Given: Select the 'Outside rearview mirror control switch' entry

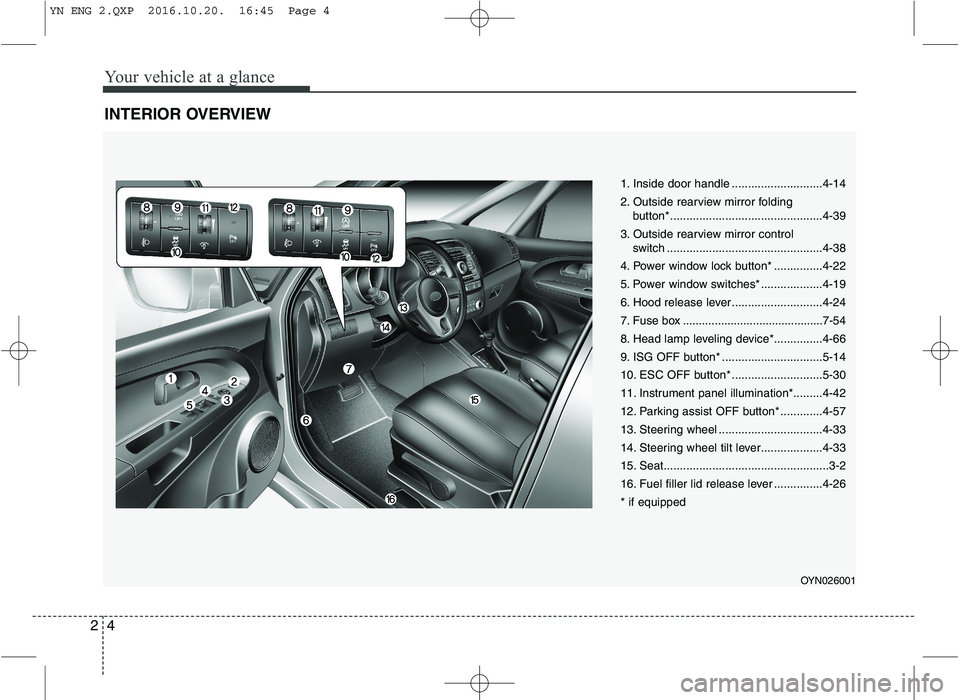Looking at the screenshot, I should [x=733, y=241].
